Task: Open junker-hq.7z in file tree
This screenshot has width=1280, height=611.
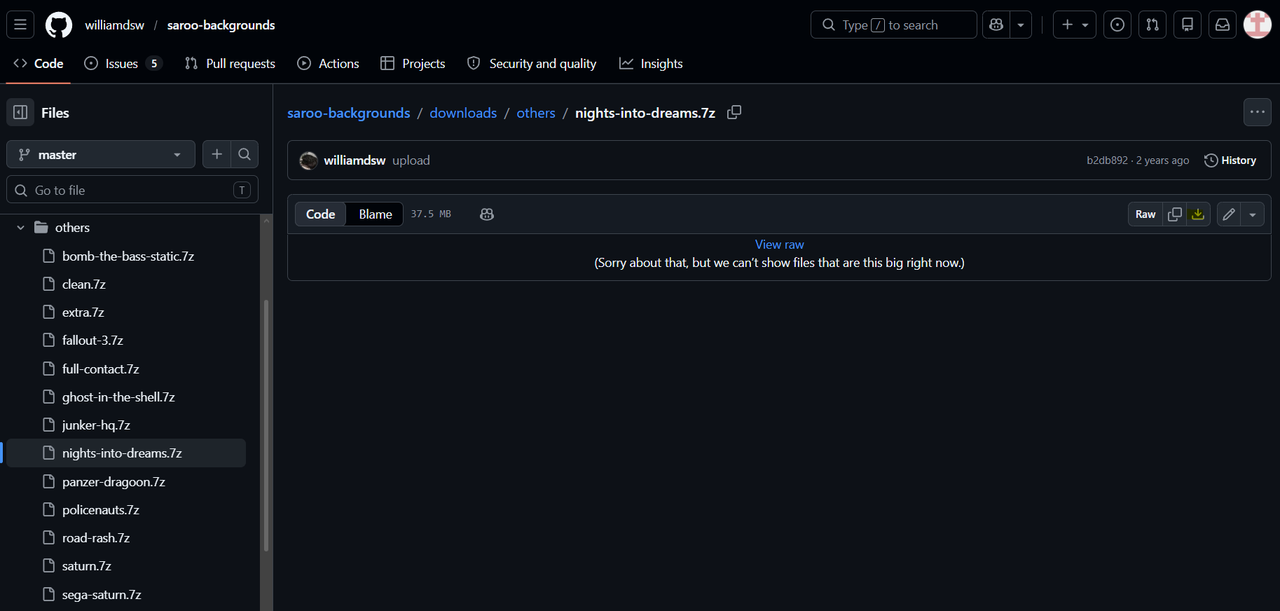Action: click(x=96, y=425)
